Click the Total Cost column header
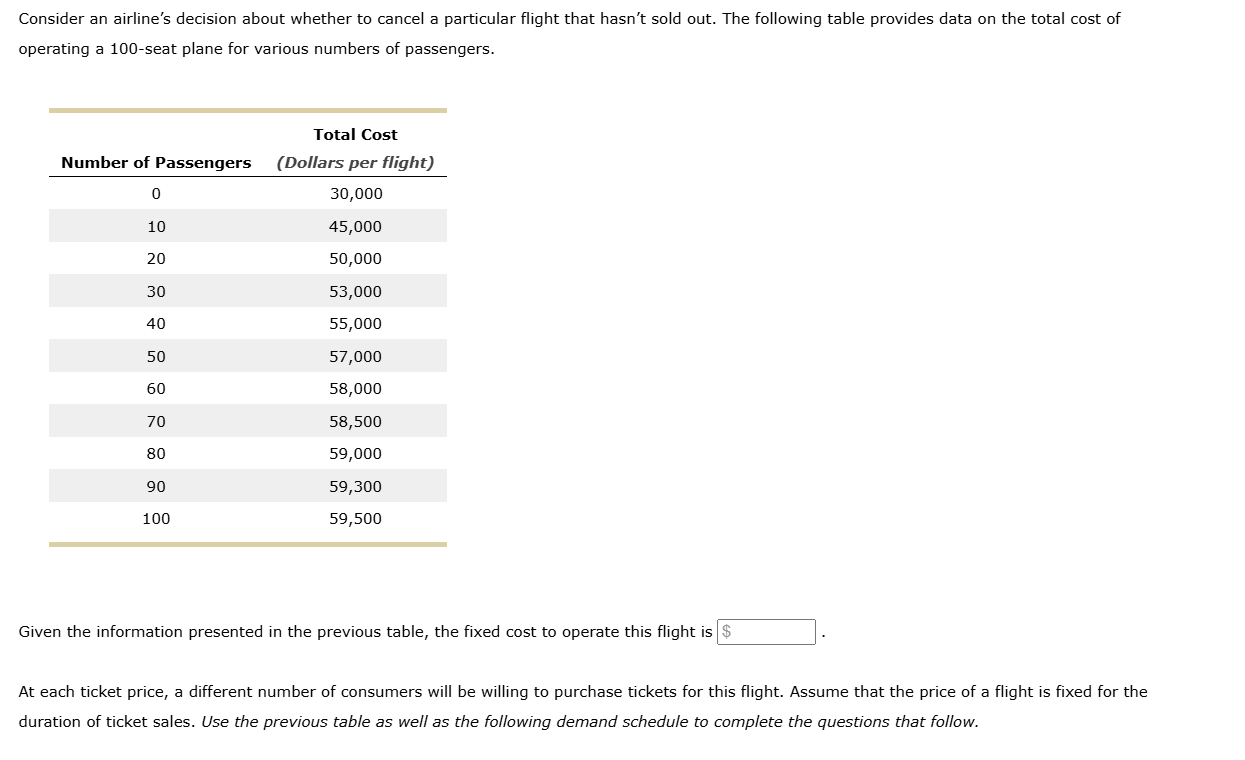 click(356, 134)
